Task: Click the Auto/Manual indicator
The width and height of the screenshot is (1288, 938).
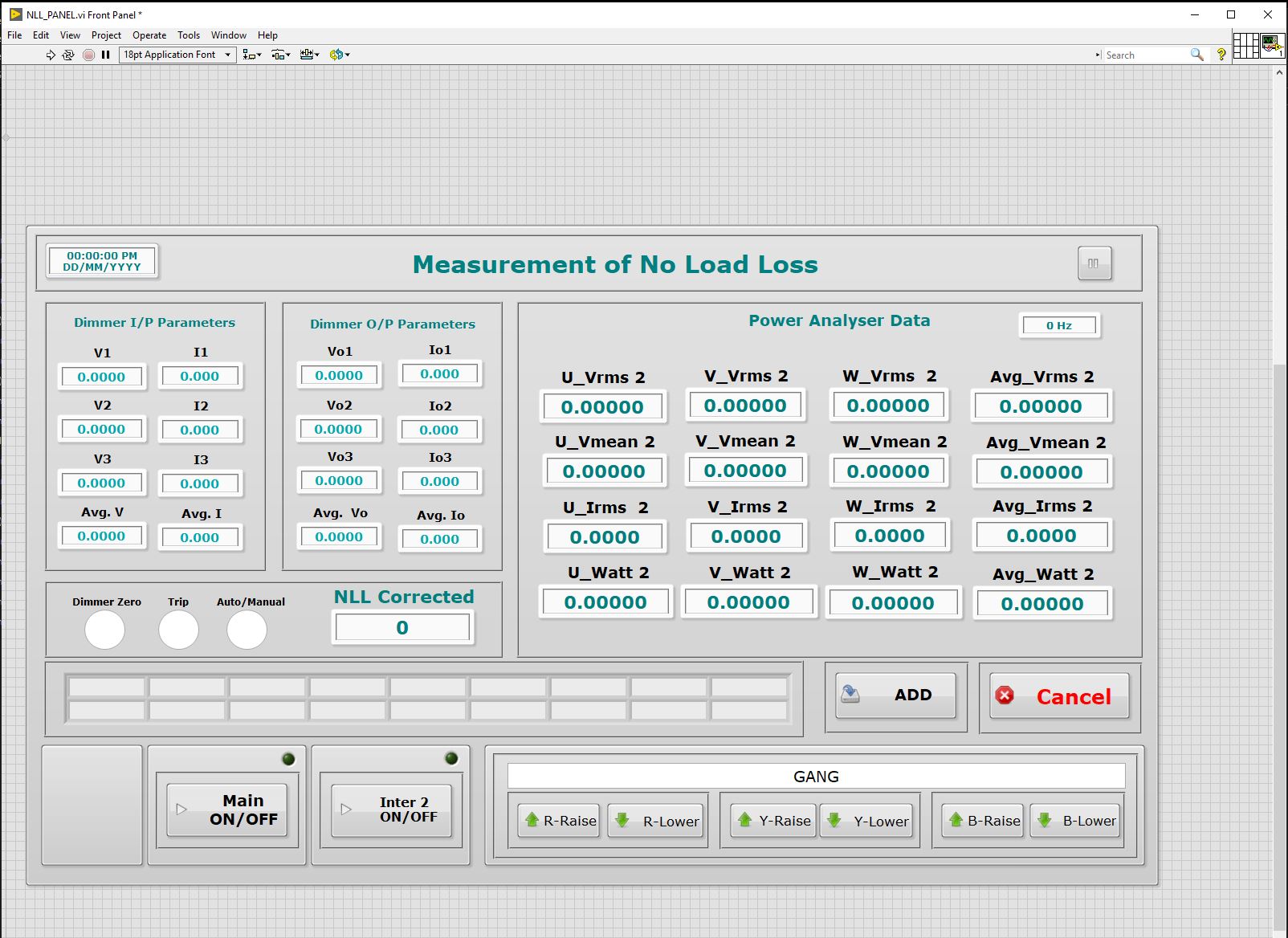Action: 247,630
